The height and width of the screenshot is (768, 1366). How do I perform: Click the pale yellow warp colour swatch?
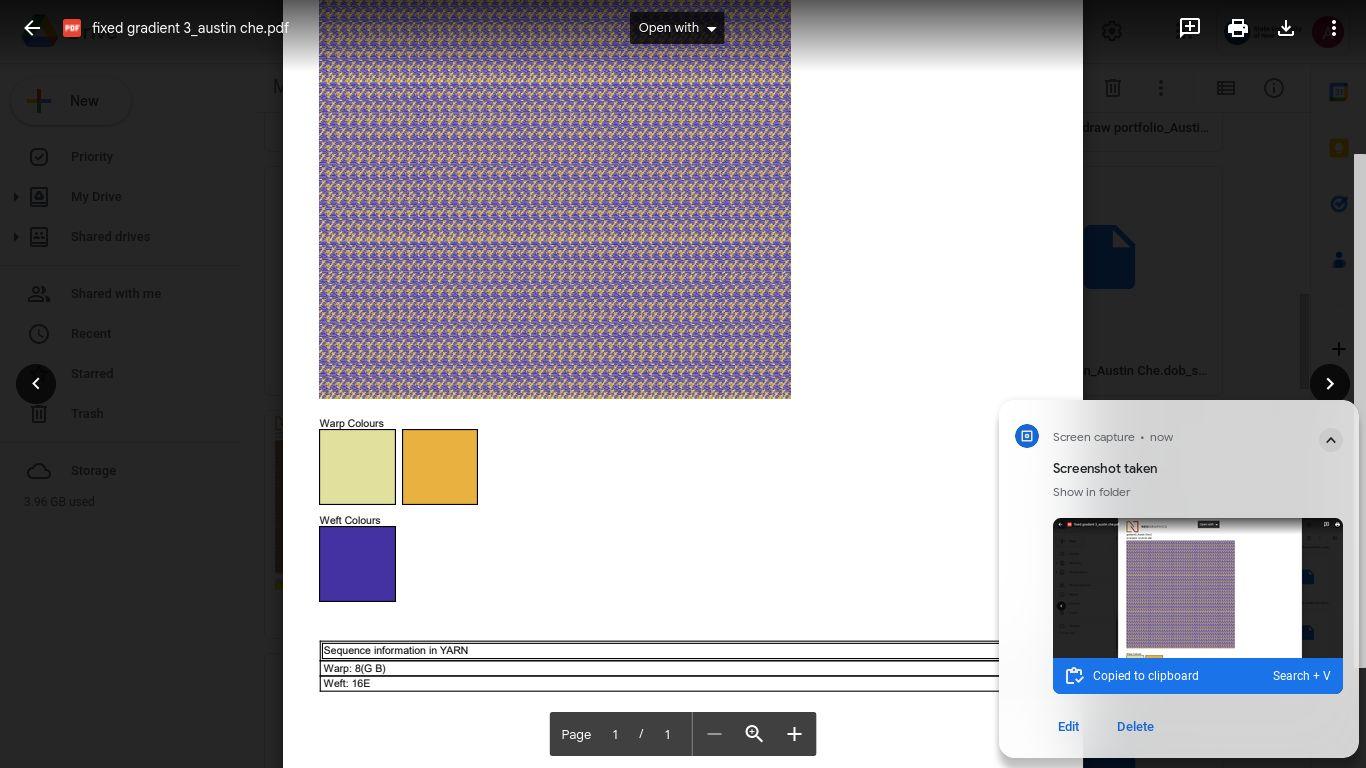pos(357,467)
